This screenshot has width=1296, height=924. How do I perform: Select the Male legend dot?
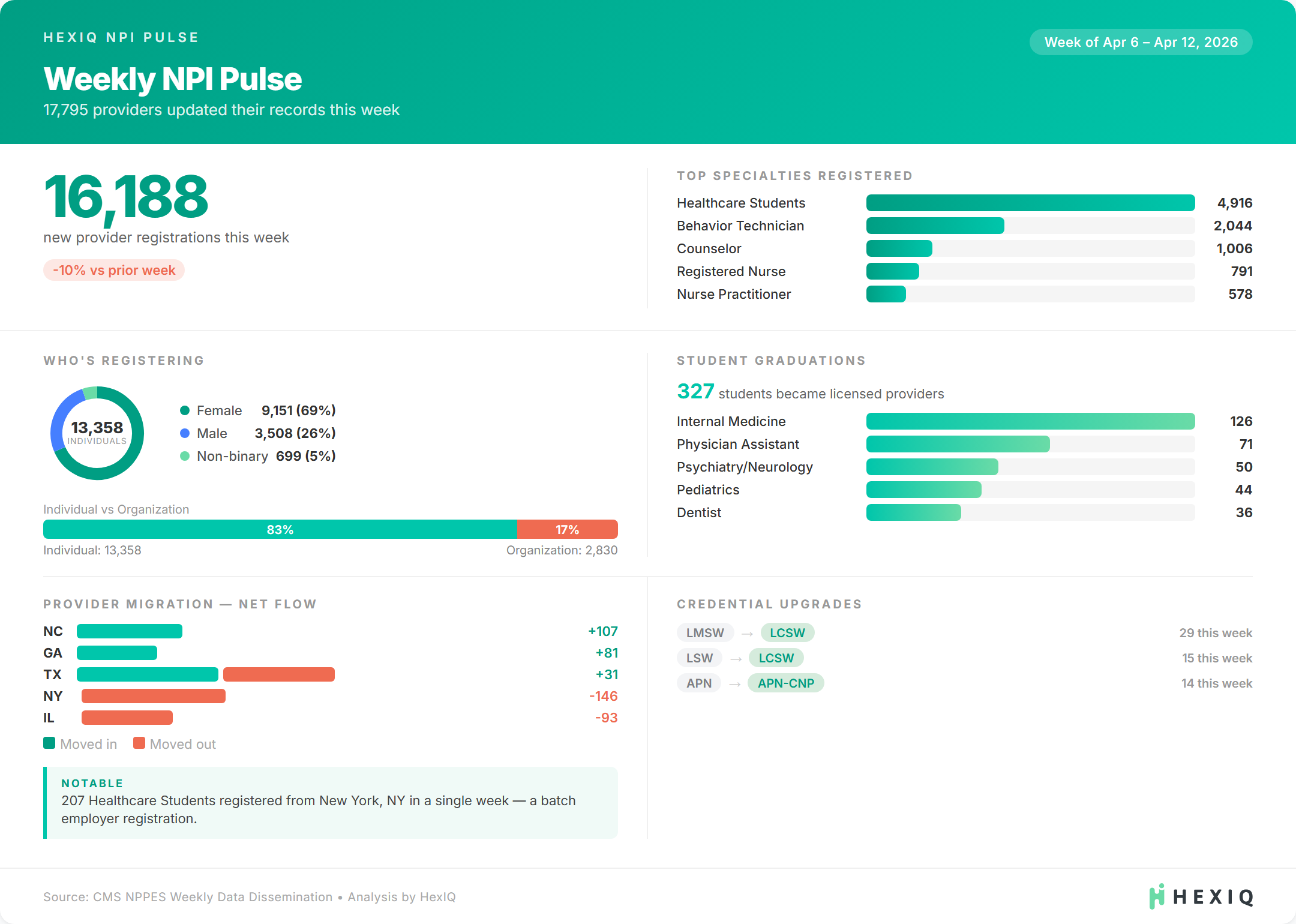pos(184,433)
